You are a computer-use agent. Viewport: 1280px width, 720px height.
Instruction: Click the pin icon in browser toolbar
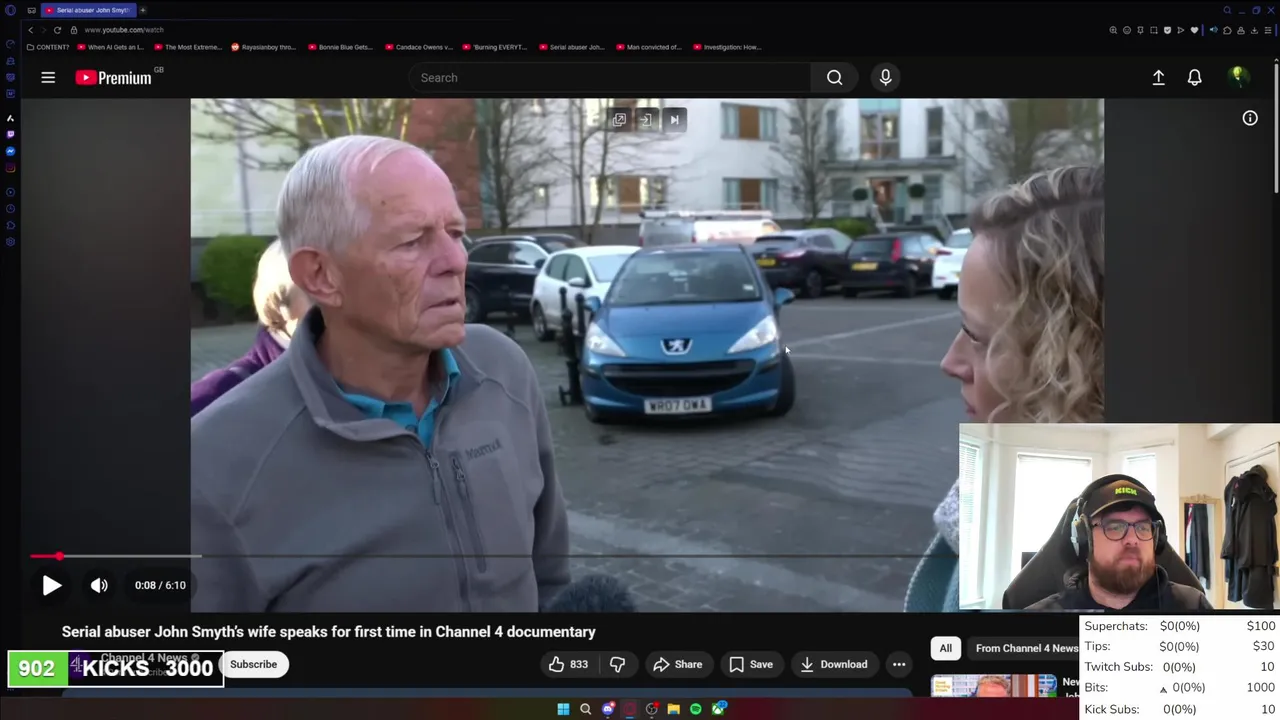pyautogui.click(x=1140, y=30)
